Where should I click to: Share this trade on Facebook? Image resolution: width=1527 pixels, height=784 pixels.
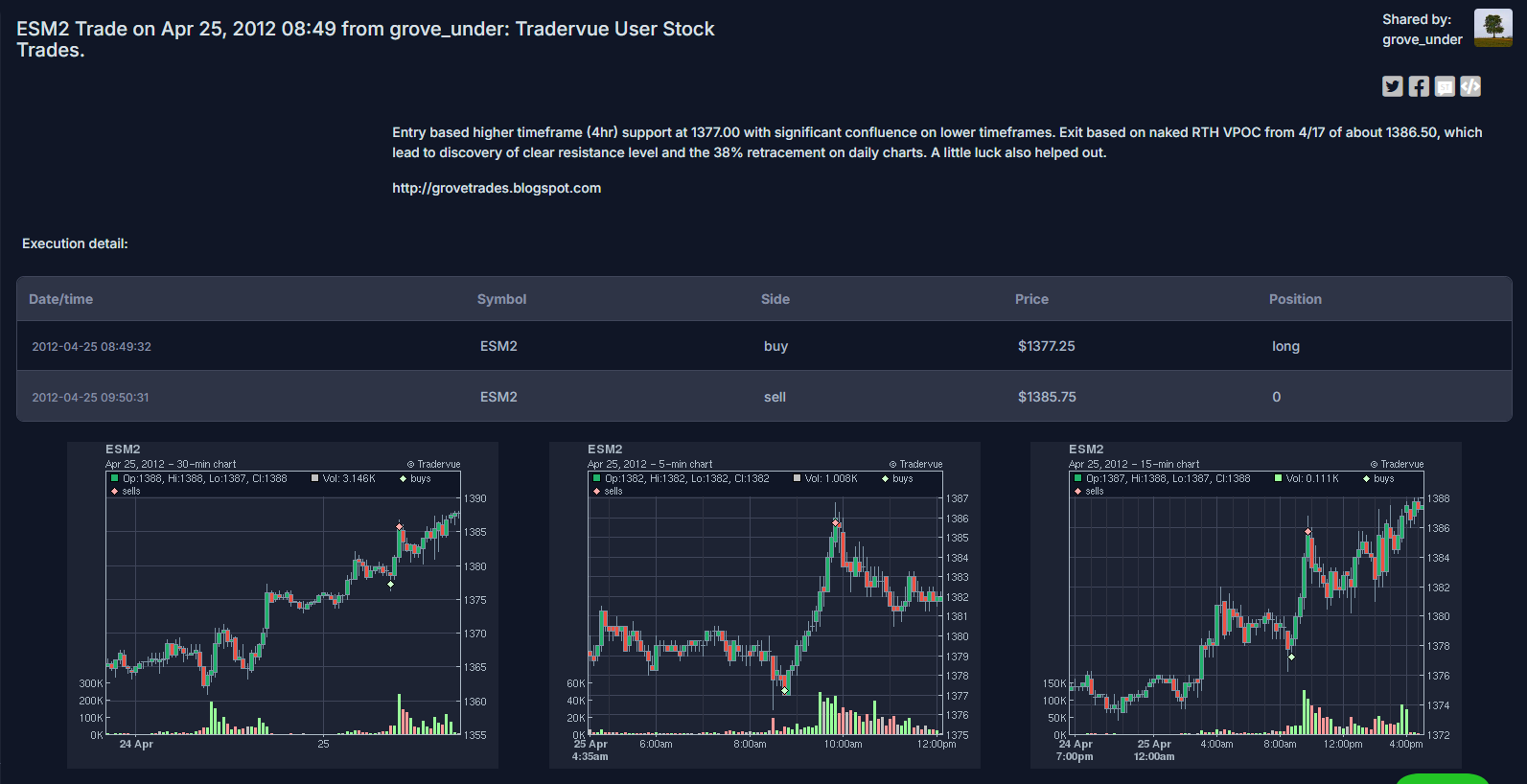(1419, 86)
